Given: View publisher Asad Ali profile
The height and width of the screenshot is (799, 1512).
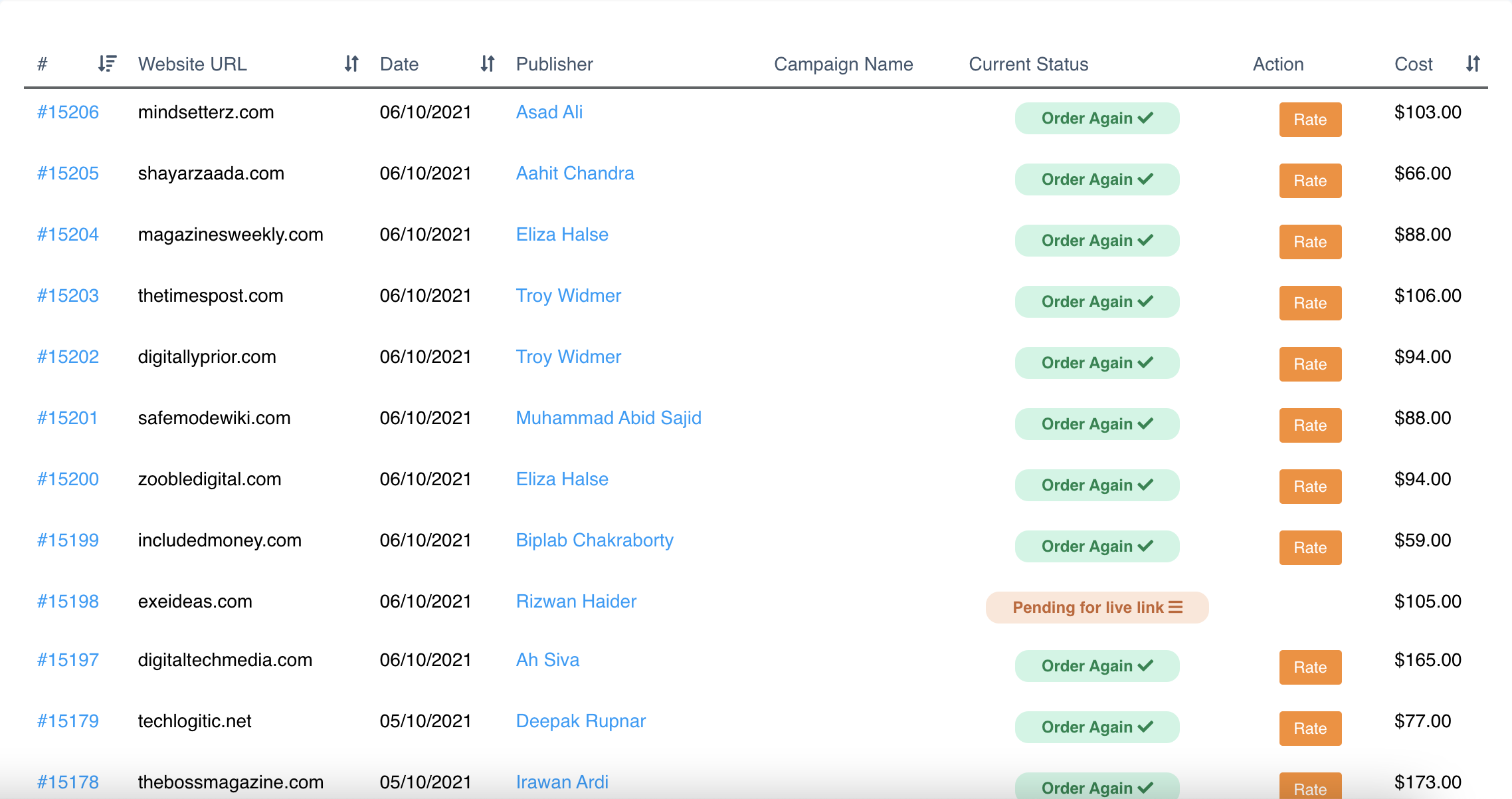Looking at the screenshot, I should (549, 112).
